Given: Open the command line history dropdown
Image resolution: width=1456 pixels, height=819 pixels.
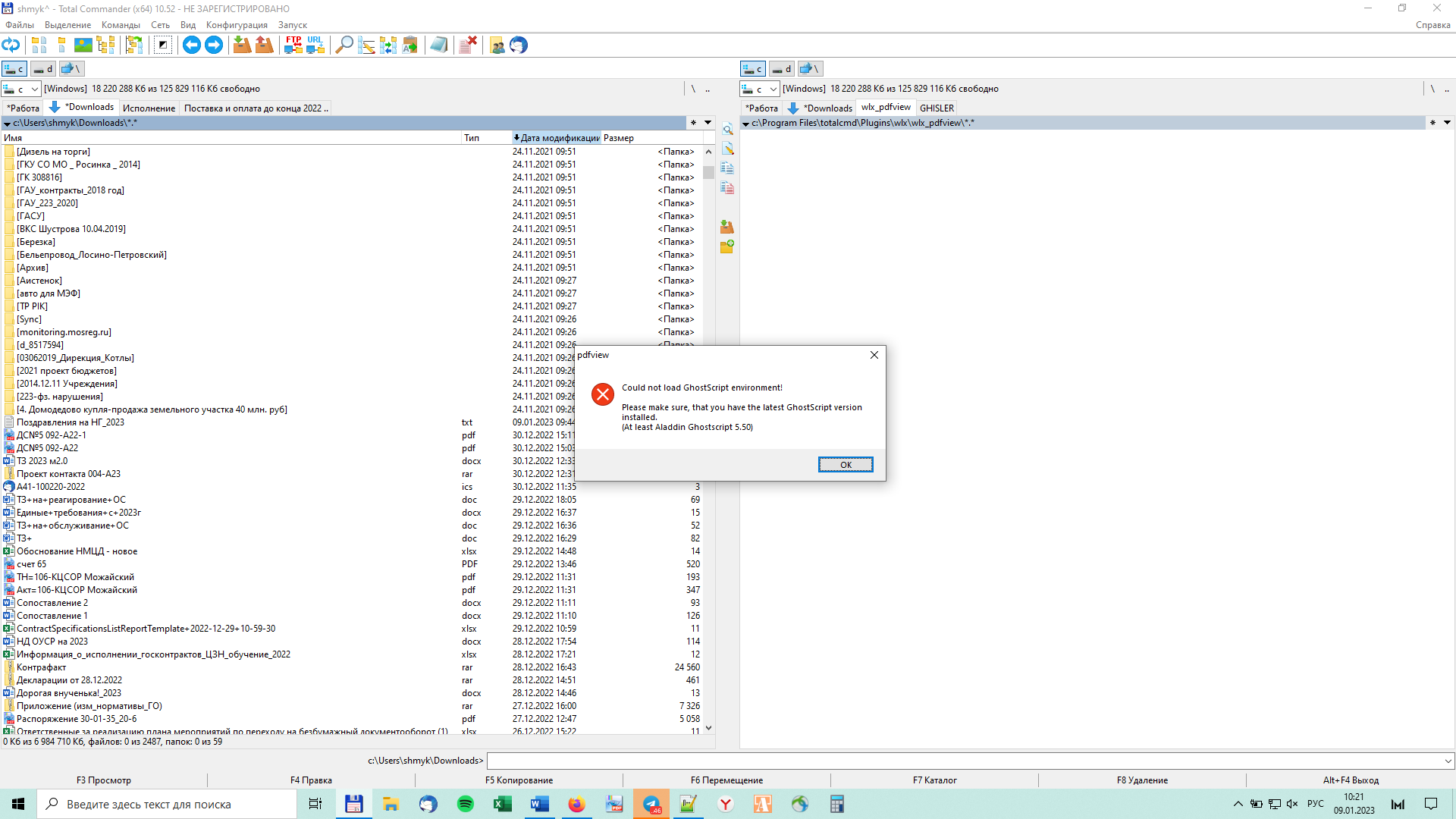Looking at the screenshot, I should 1448,761.
